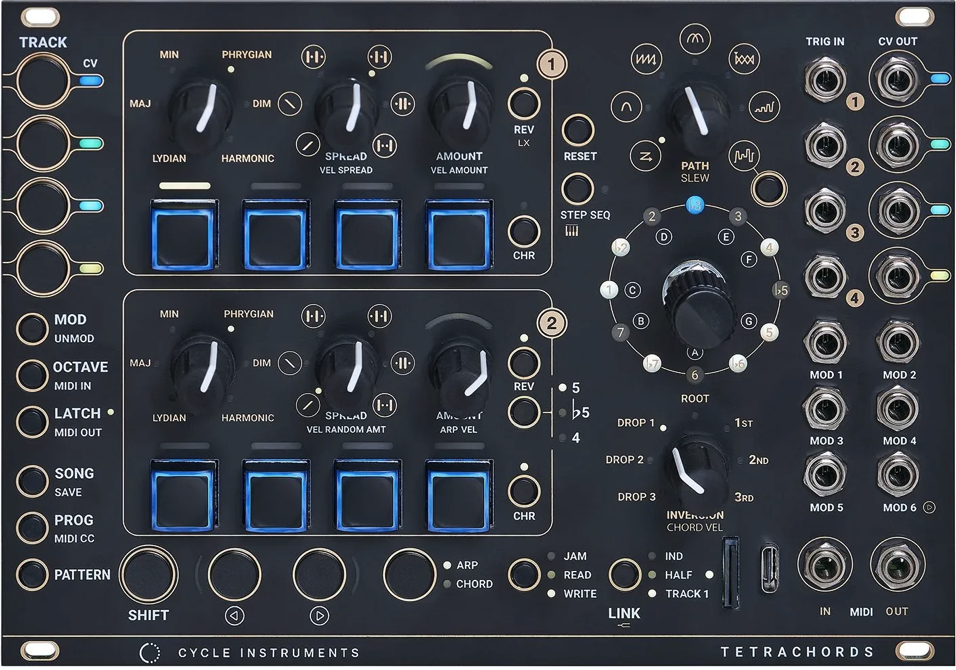Toggle the REV button in section 2
The height and width of the screenshot is (670, 956).
click(524, 363)
